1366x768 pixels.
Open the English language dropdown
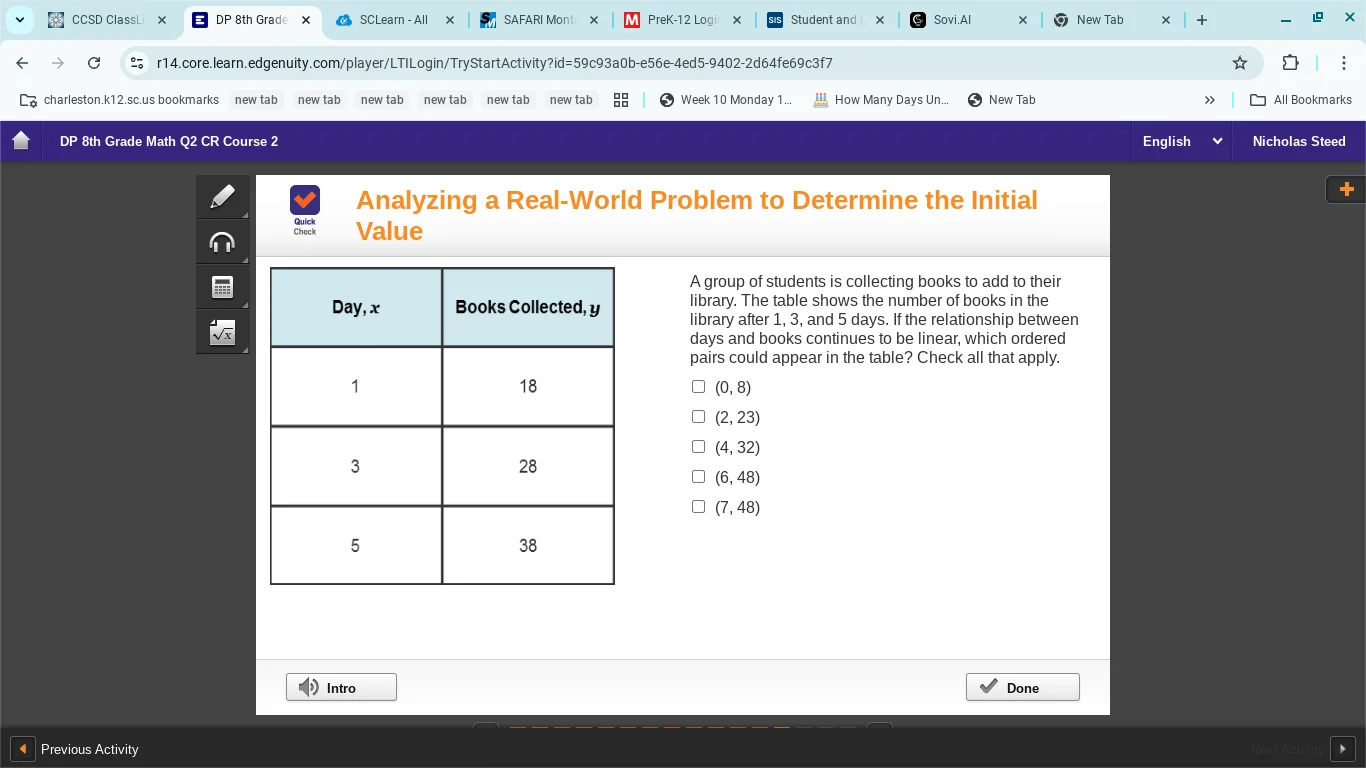(x=1182, y=141)
